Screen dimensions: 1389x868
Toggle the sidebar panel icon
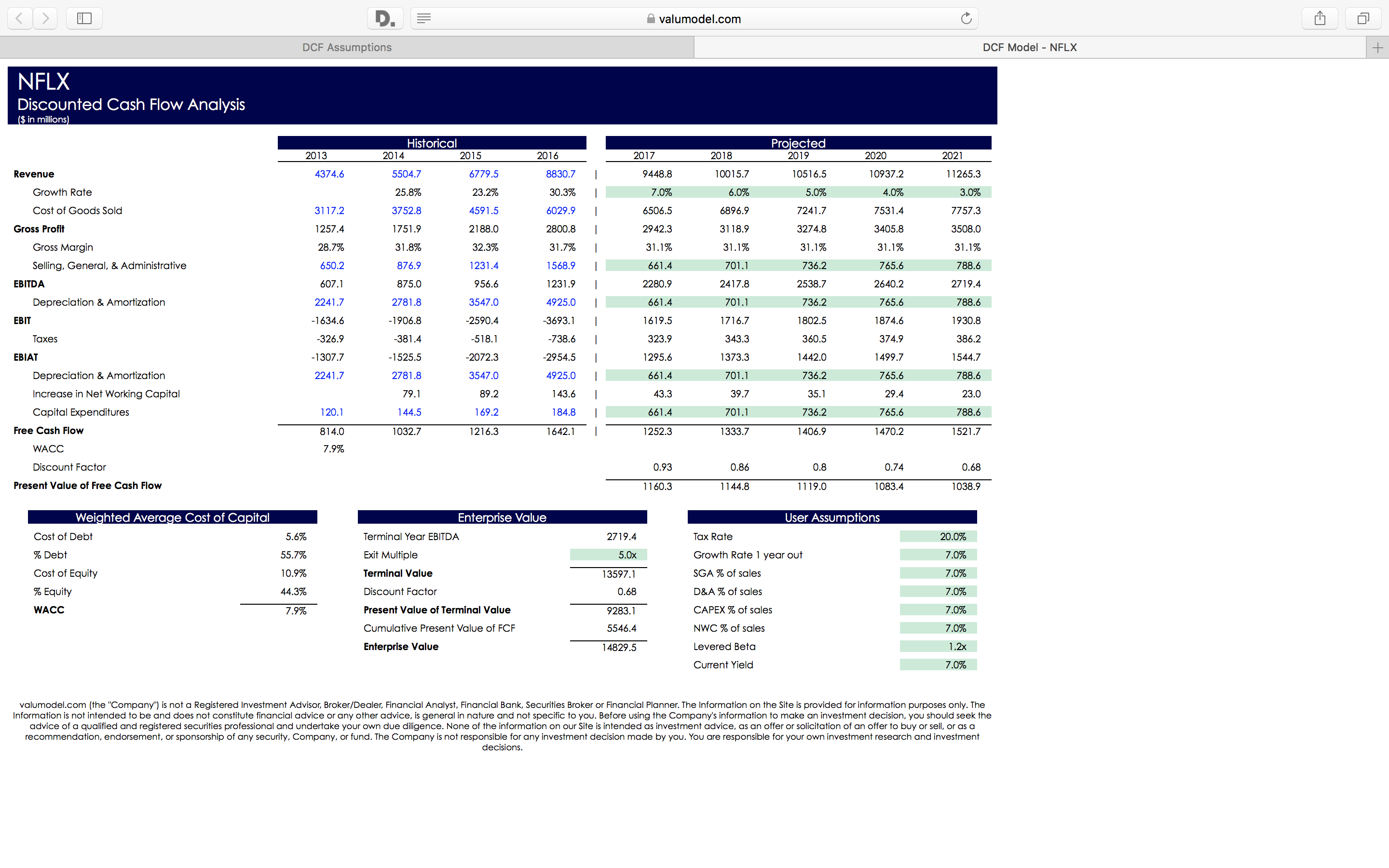(x=84, y=18)
